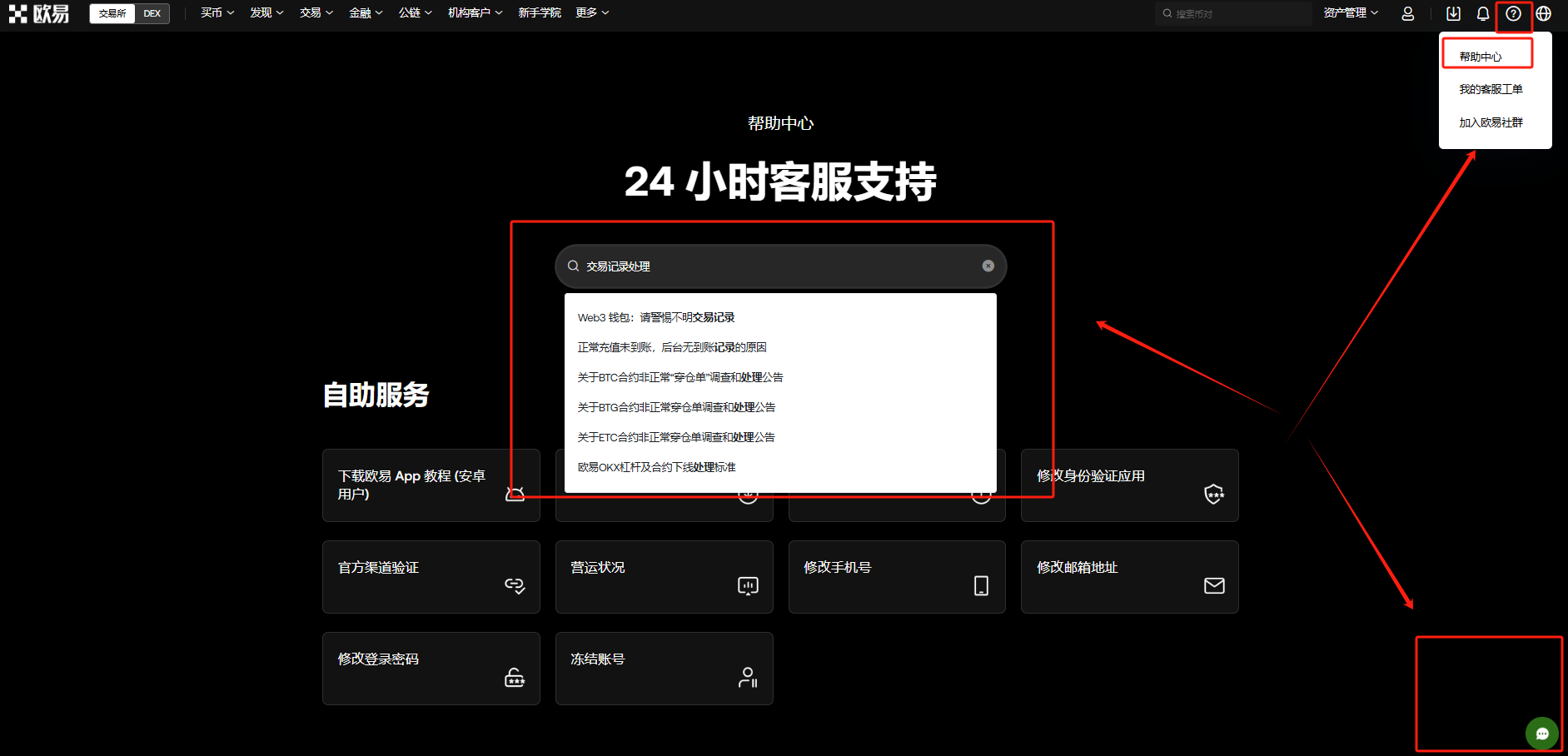Expand the 交易 dropdown menu

click(x=316, y=12)
